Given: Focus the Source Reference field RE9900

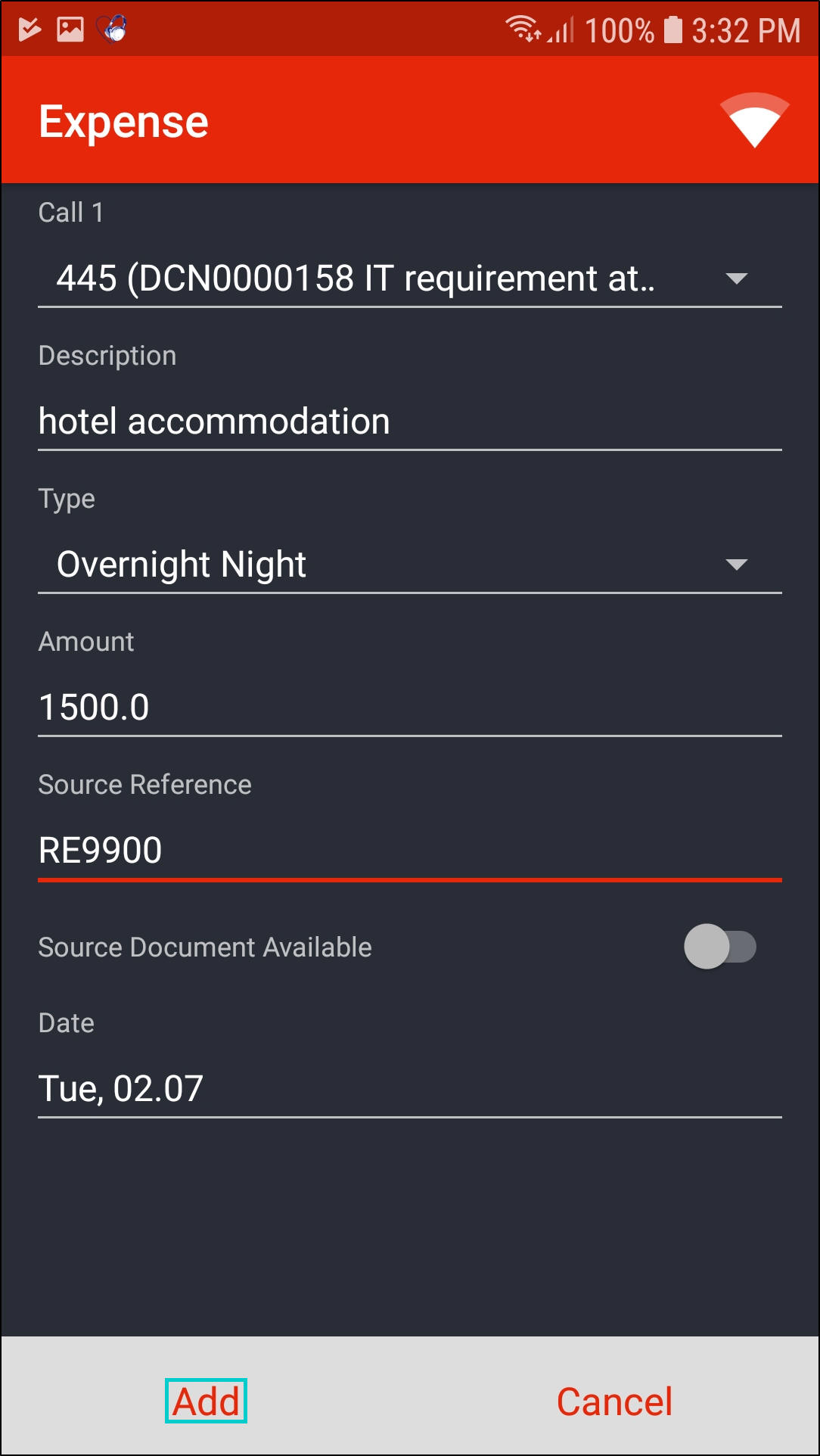Looking at the screenshot, I should pyautogui.click(x=408, y=851).
